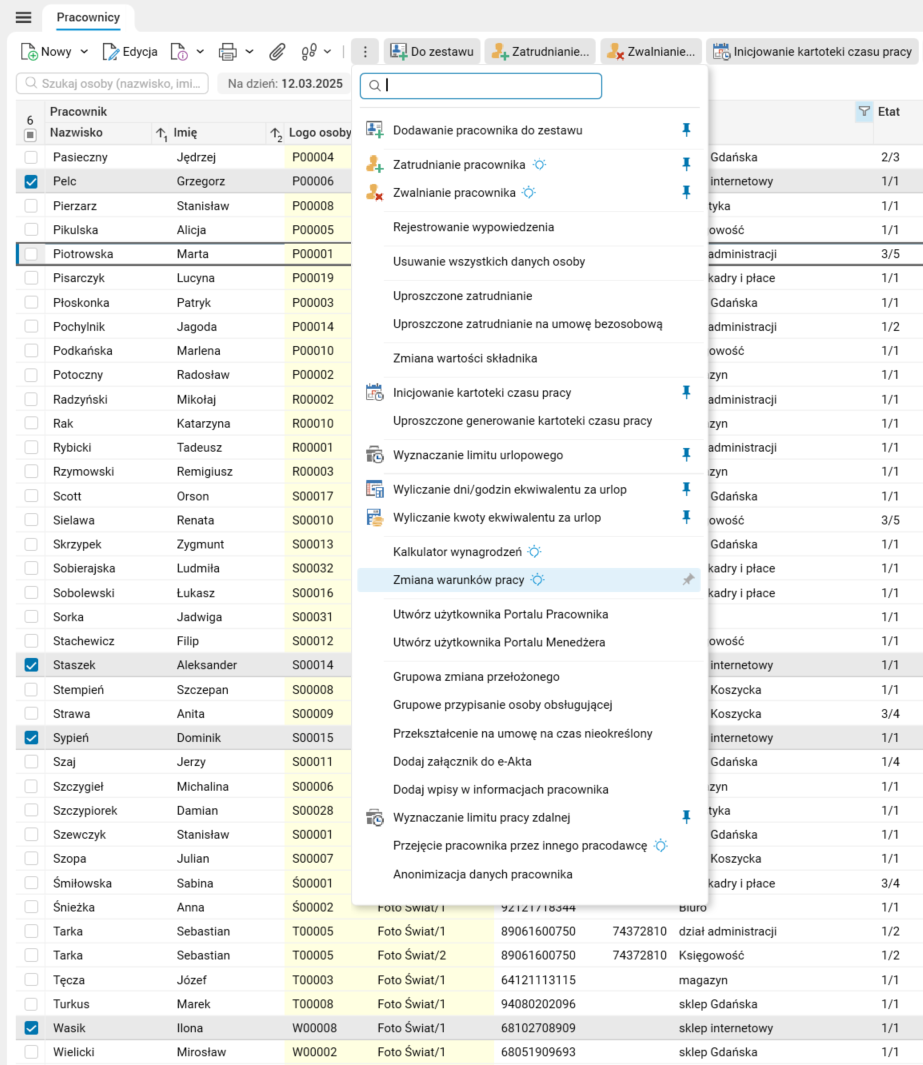This screenshot has height=1065, width=923.
Task: Click the filter icon beside Etat column
Action: 864,111
